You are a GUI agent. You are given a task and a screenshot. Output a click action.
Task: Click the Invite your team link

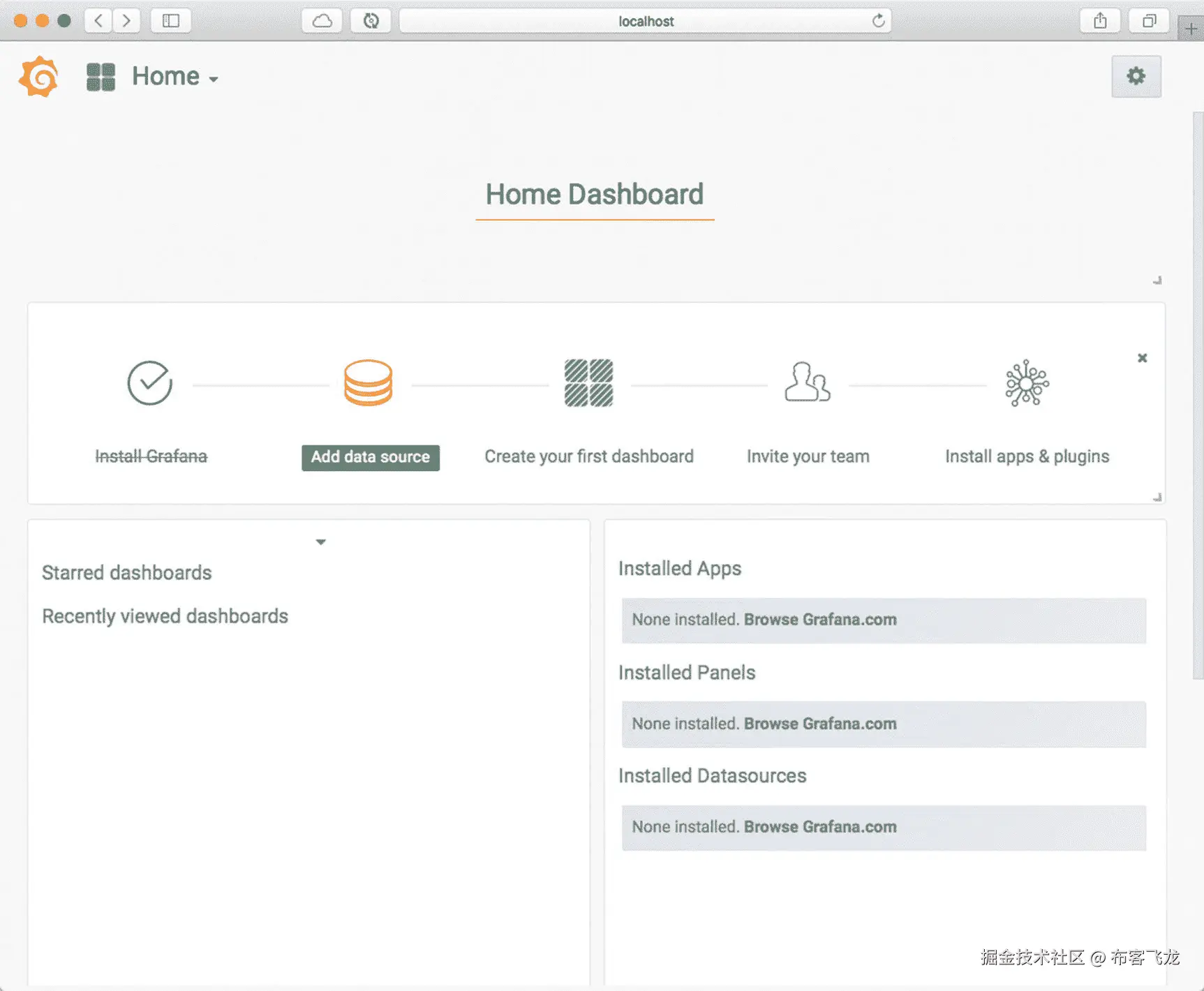[x=808, y=456]
